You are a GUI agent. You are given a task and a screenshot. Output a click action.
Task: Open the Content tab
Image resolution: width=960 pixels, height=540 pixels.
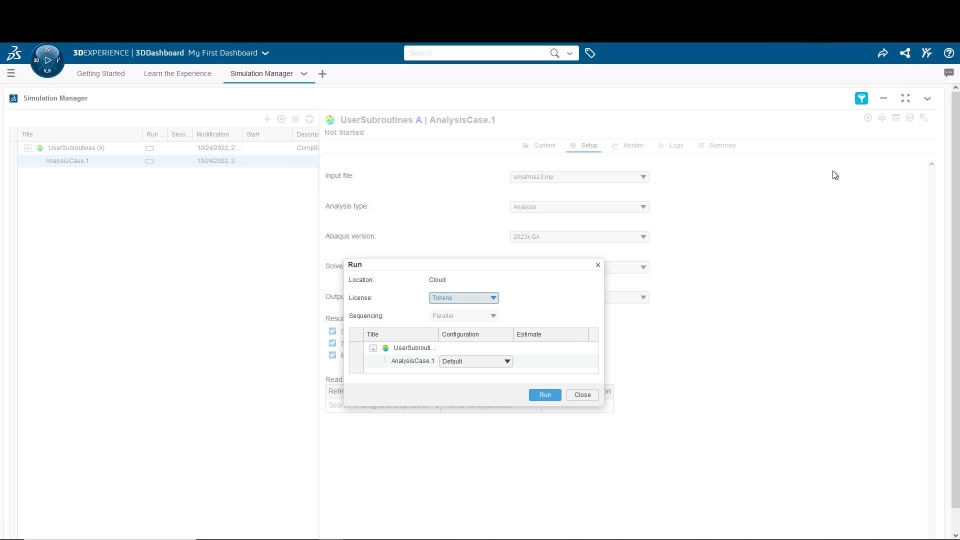coord(539,146)
